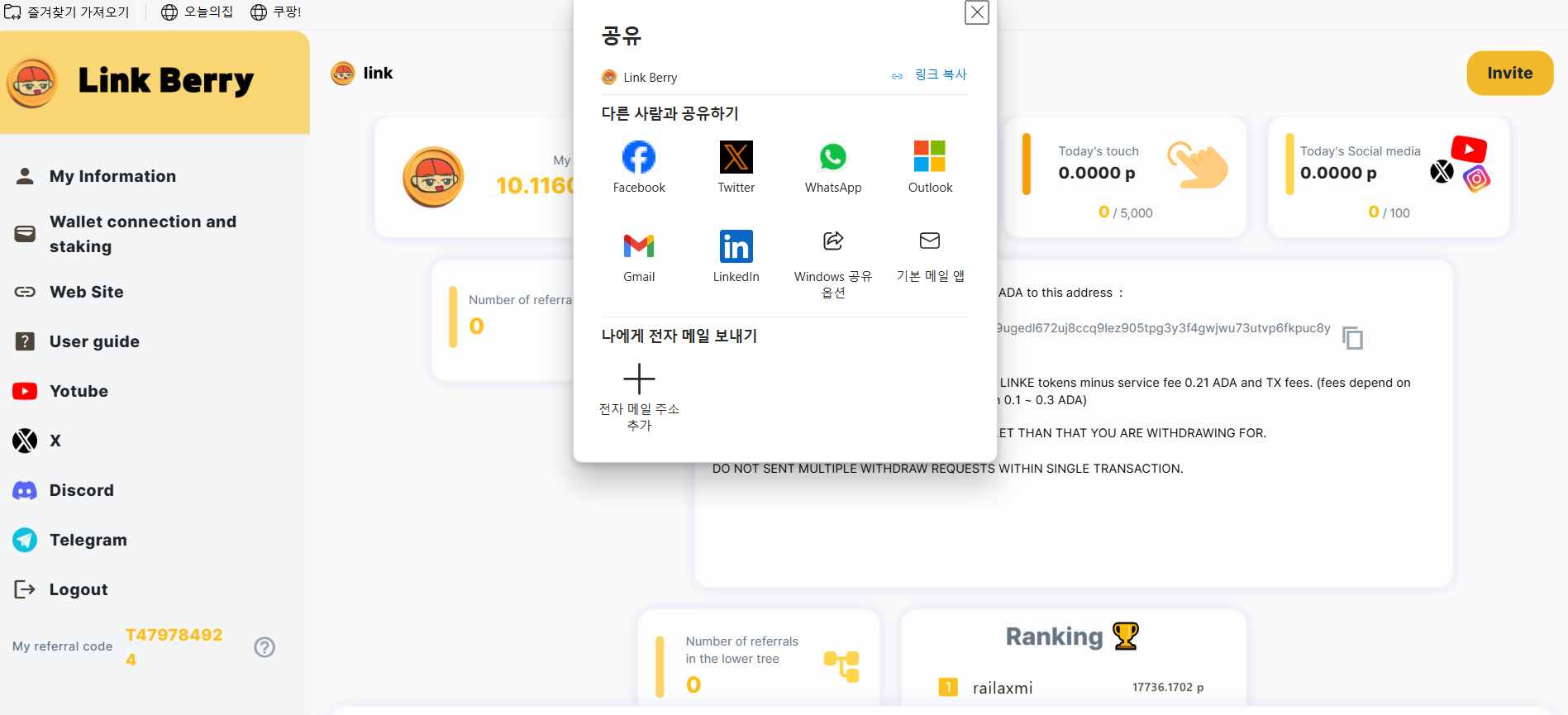Click Today's touch hand icon
1568x715 pixels.
[x=1198, y=164]
